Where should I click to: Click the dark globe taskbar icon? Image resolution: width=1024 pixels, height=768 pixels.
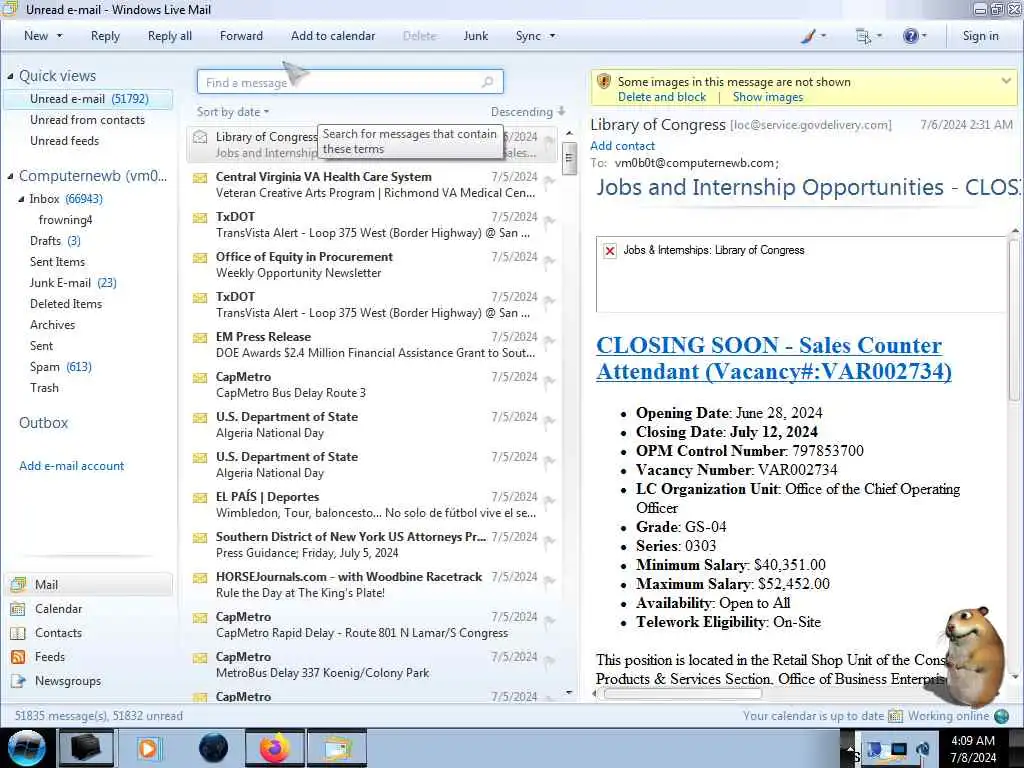[214, 748]
